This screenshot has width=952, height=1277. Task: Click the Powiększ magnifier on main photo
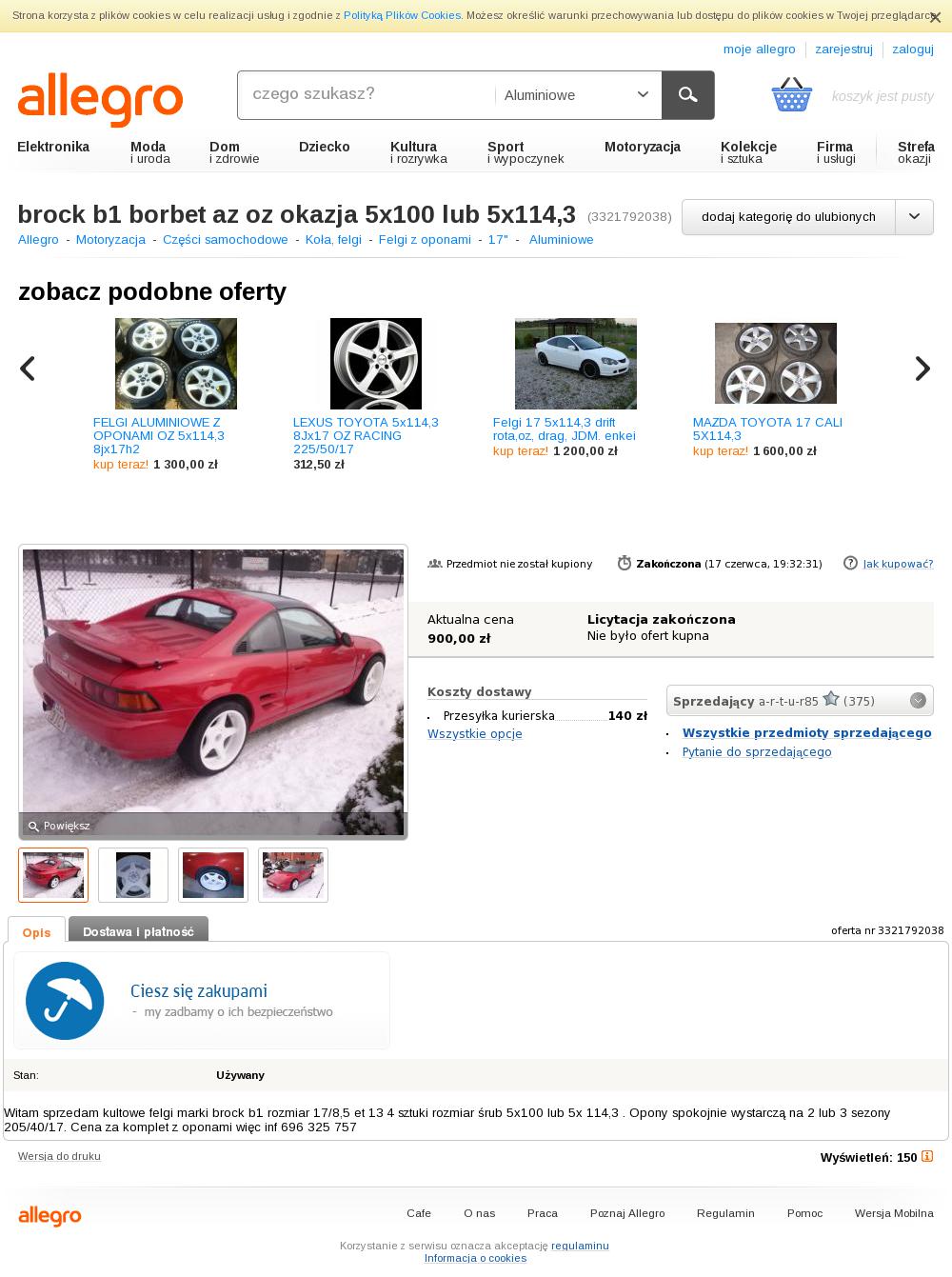coord(59,826)
